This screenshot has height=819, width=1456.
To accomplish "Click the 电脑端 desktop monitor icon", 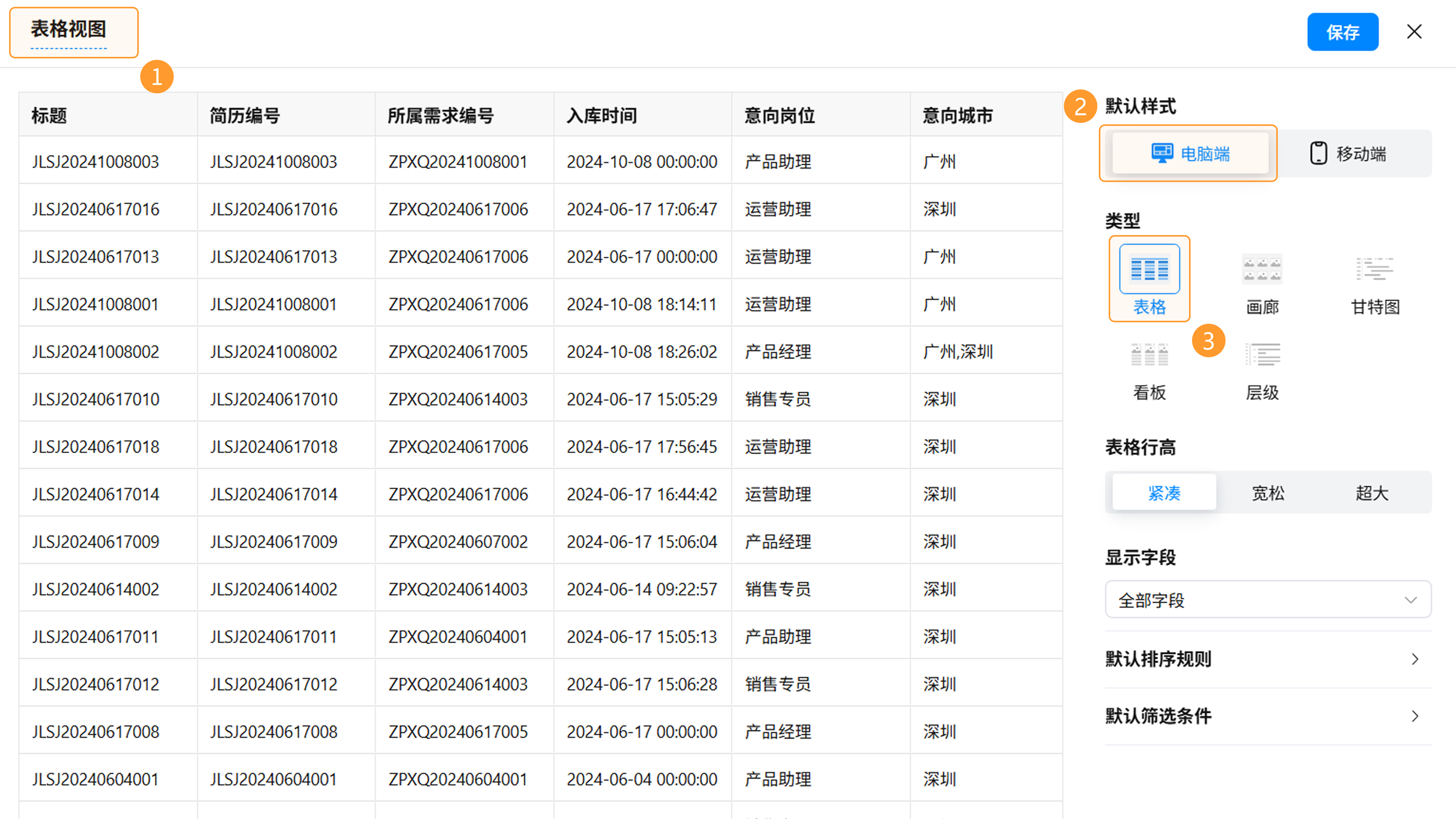I will point(1162,153).
